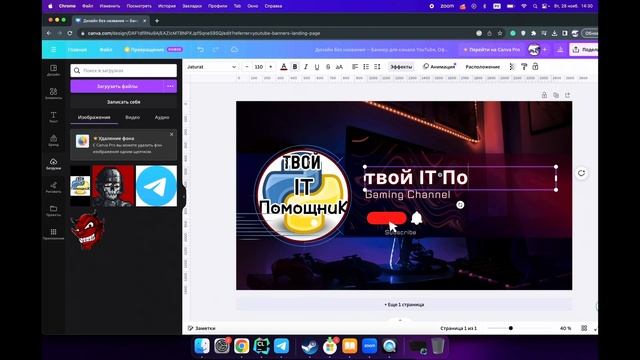
Task: Toggle bulleted list formatting
Action: click(x=366, y=67)
